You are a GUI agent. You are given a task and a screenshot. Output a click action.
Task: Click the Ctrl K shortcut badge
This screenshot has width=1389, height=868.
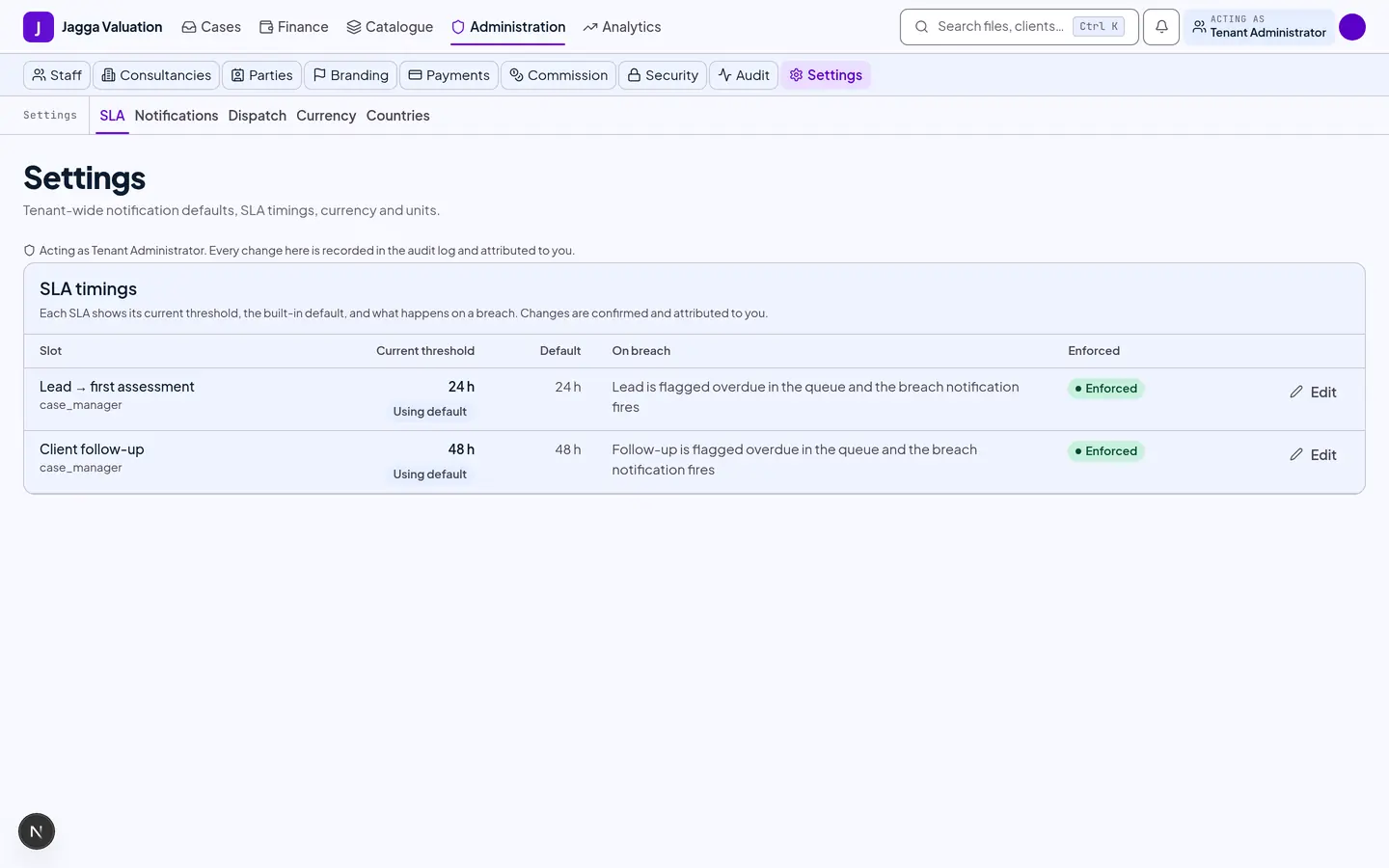(x=1099, y=27)
